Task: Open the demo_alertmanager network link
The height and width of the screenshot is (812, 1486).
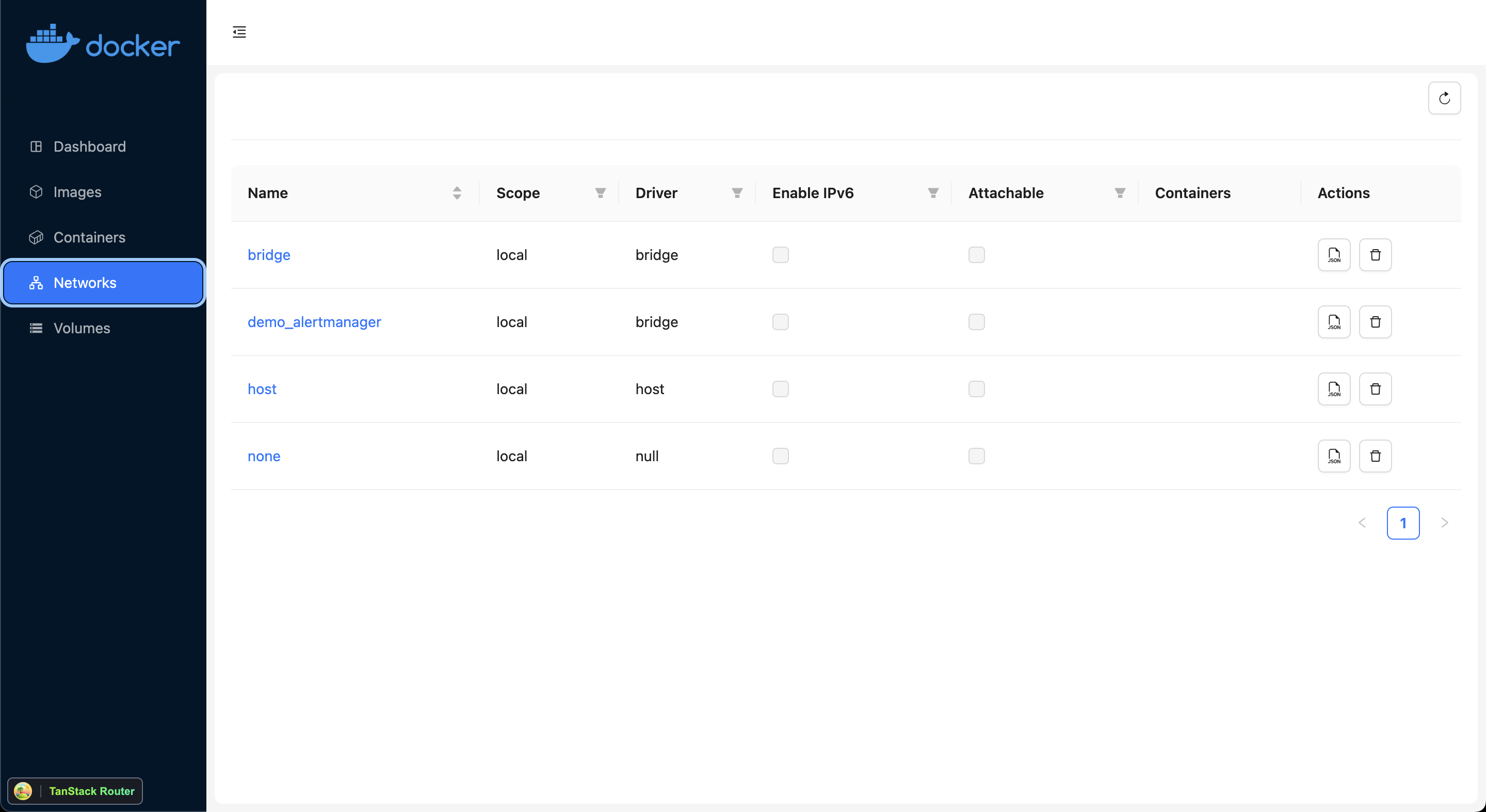Action: tap(314, 322)
